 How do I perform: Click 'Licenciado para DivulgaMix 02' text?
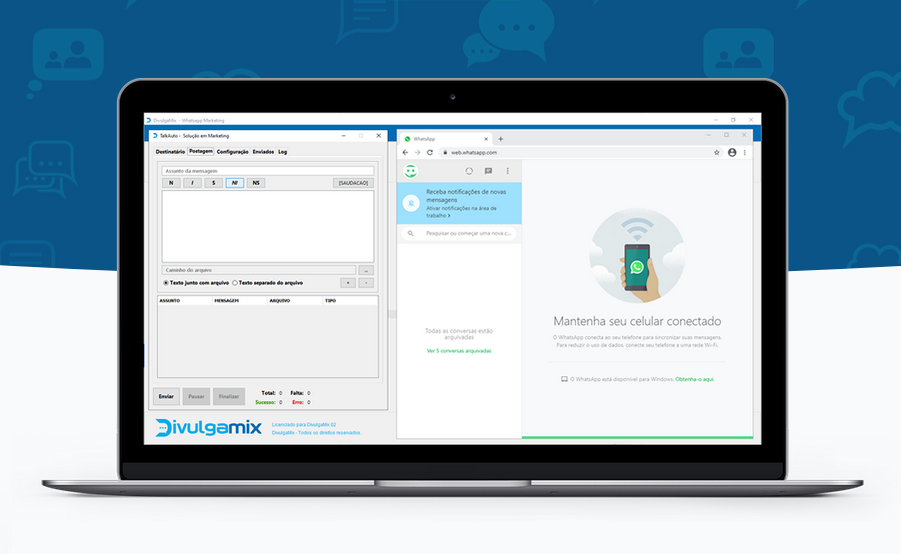(x=303, y=425)
